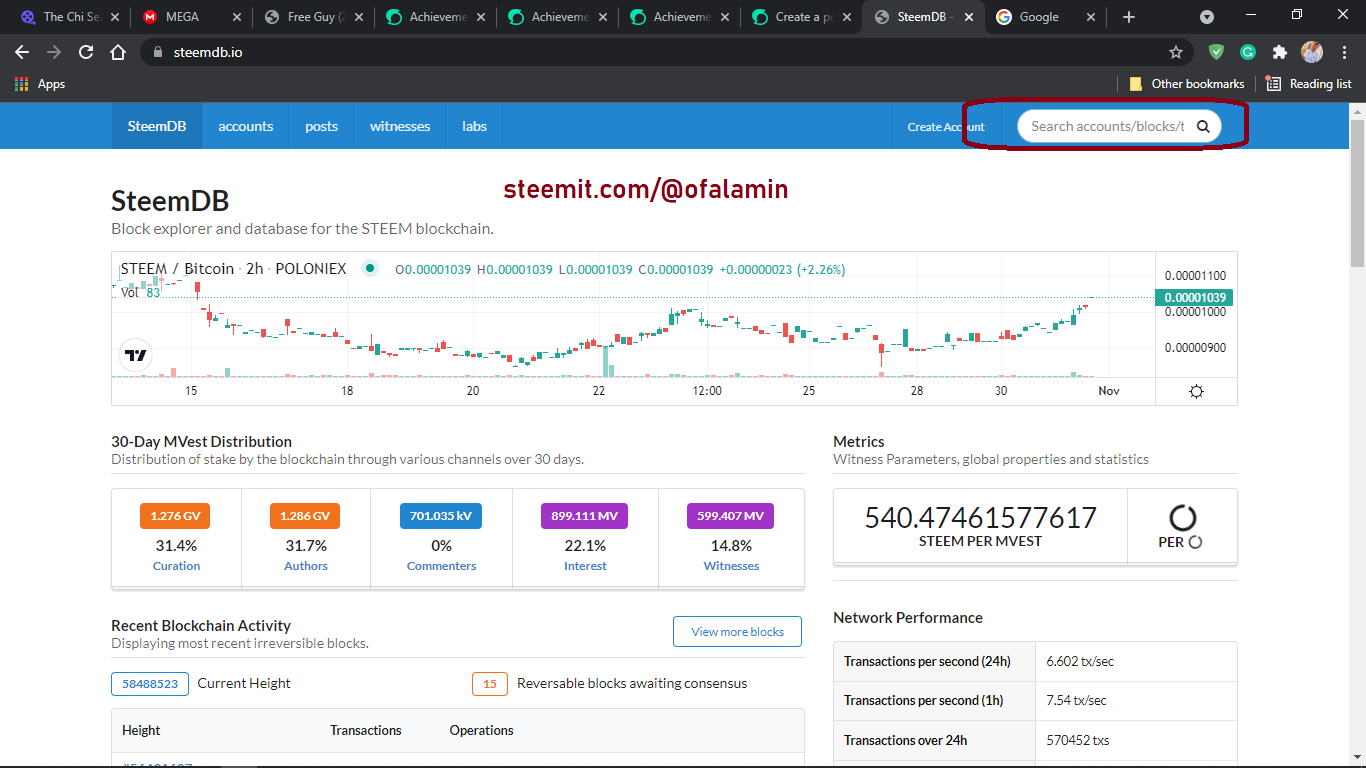Go to browser home page

(x=118, y=52)
